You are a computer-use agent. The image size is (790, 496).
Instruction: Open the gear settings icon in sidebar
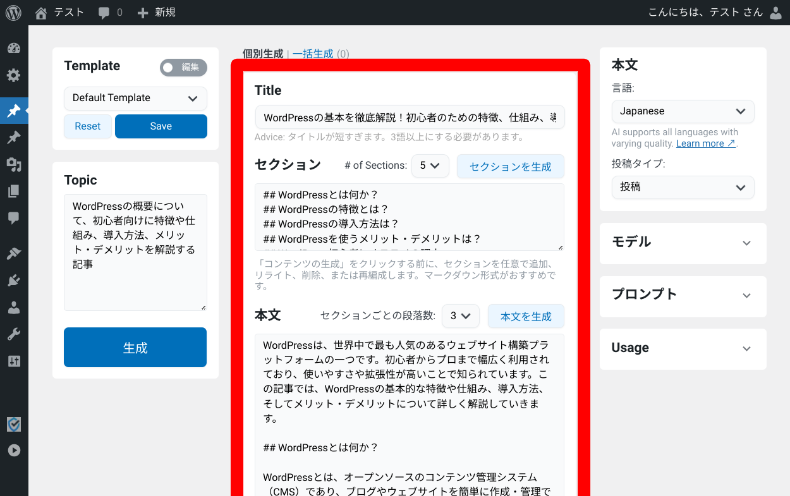[x=14, y=76]
